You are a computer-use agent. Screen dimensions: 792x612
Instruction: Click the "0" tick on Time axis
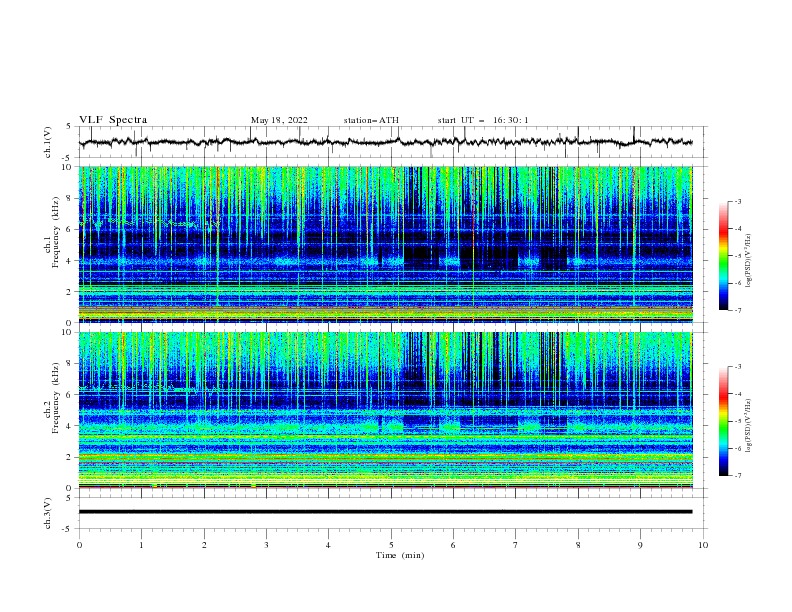click(79, 545)
